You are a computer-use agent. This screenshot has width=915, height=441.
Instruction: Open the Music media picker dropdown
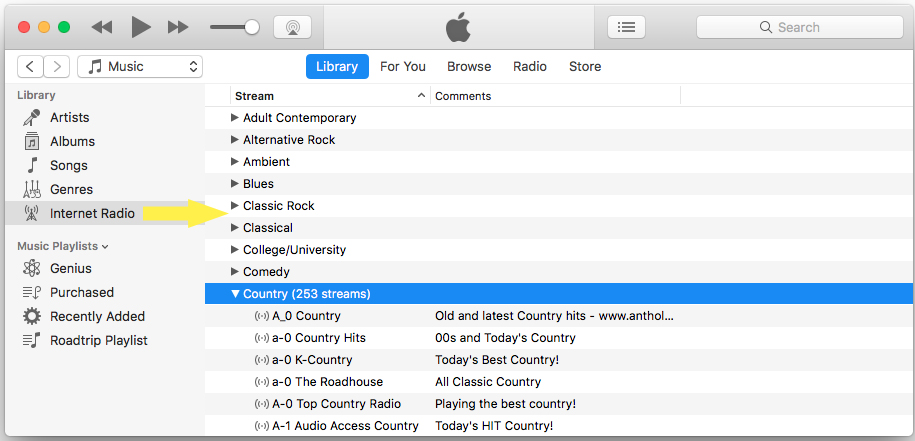click(x=140, y=66)
